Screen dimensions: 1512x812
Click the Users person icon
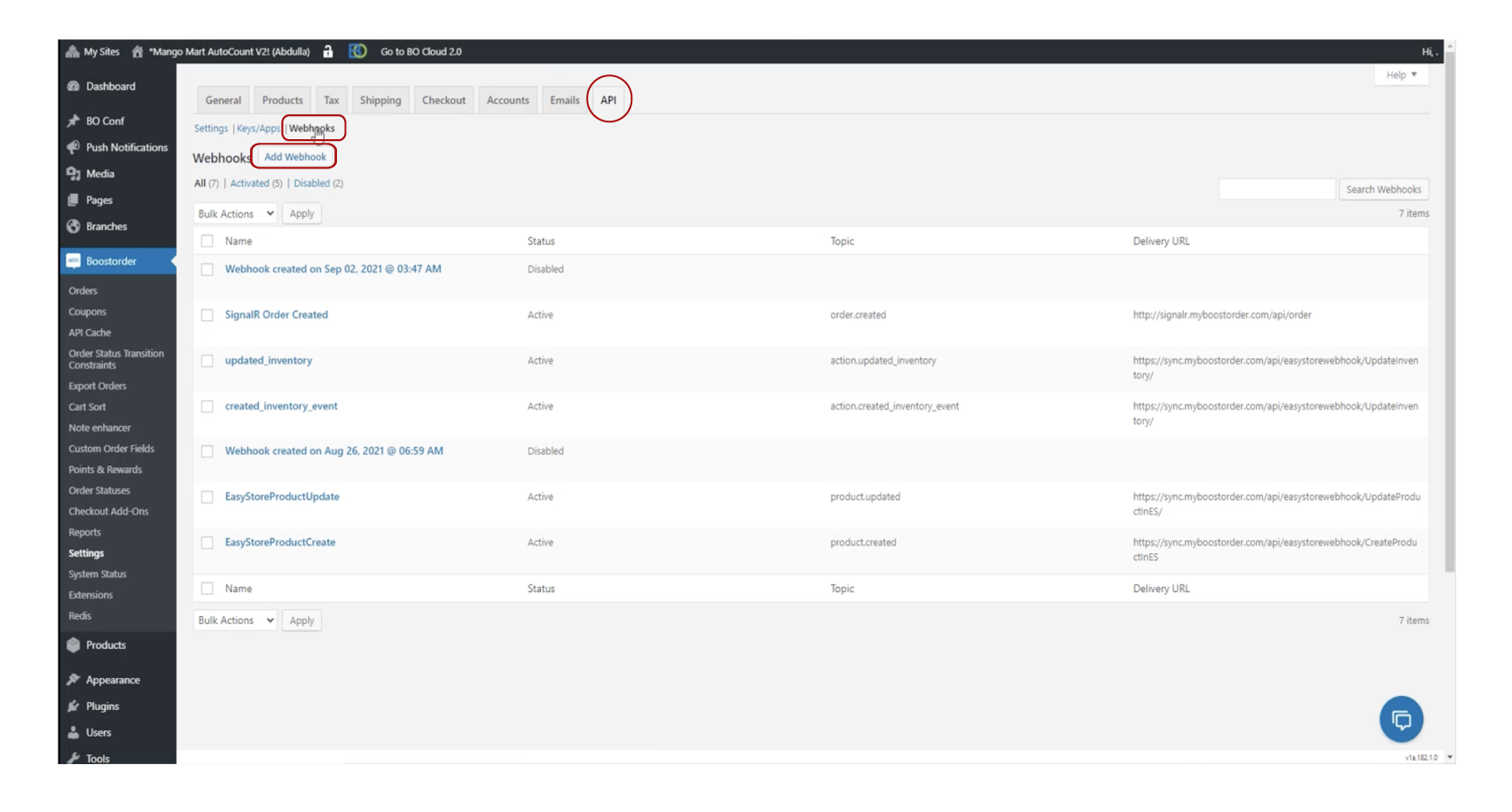point(74,732)
